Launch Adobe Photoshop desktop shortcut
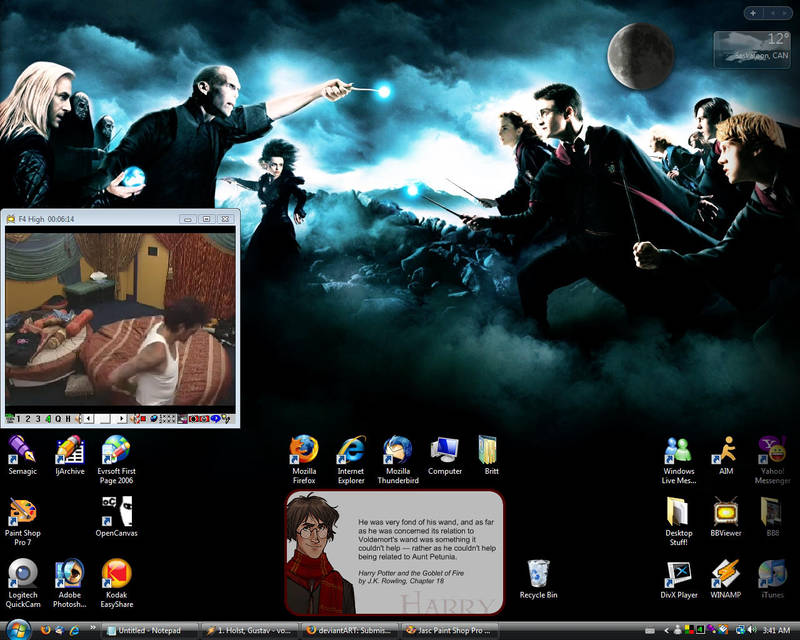This screenshot has width=800, height=640. 69,583
